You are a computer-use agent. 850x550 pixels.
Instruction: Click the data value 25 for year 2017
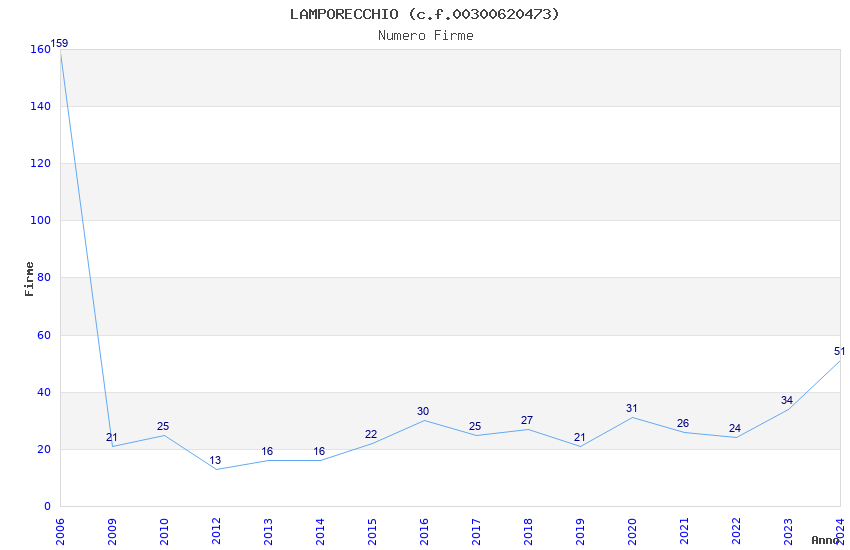475,426
